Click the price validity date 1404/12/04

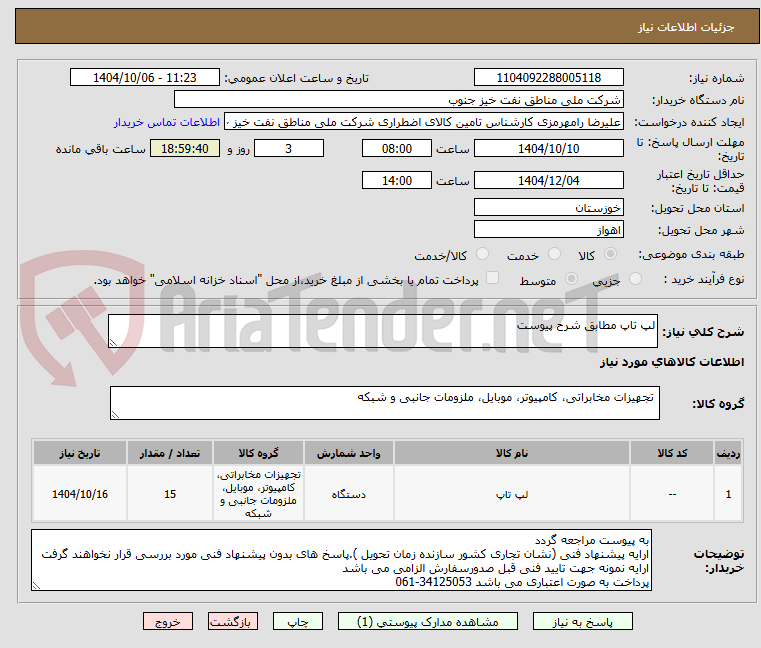click(x=548, y=181)
